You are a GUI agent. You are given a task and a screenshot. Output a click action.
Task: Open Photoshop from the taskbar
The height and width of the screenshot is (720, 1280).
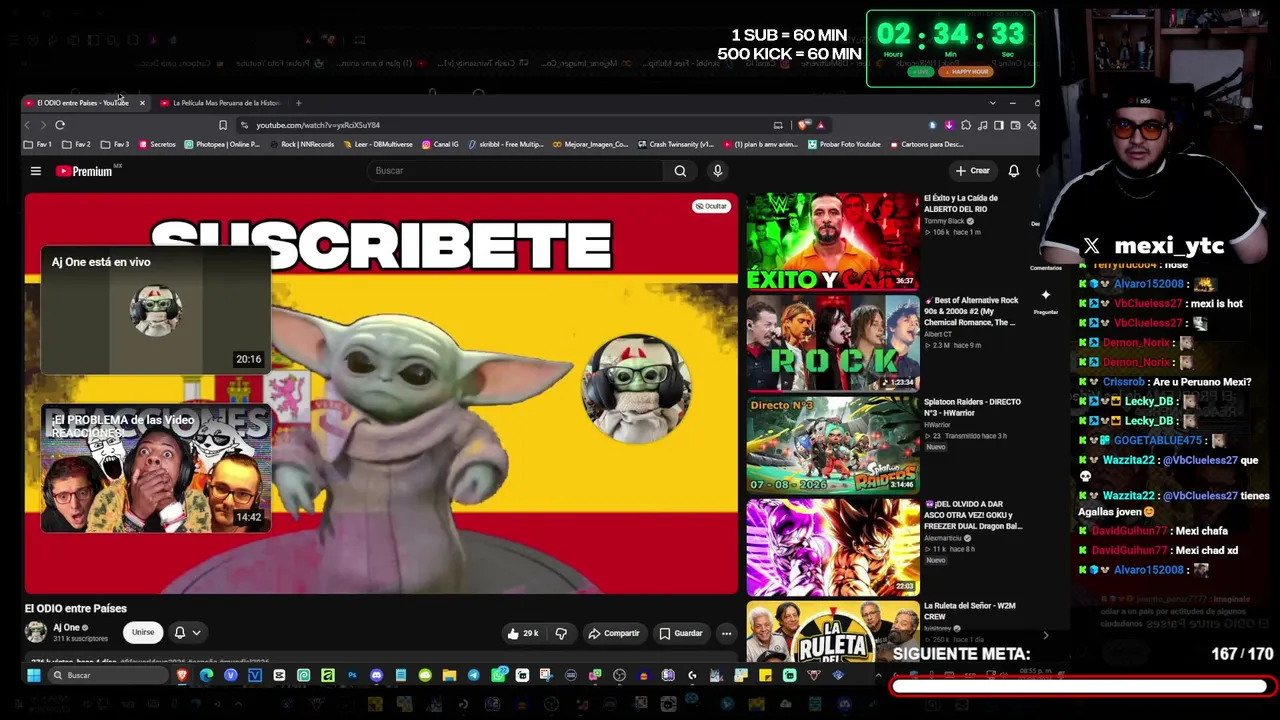tap(352, 675)
